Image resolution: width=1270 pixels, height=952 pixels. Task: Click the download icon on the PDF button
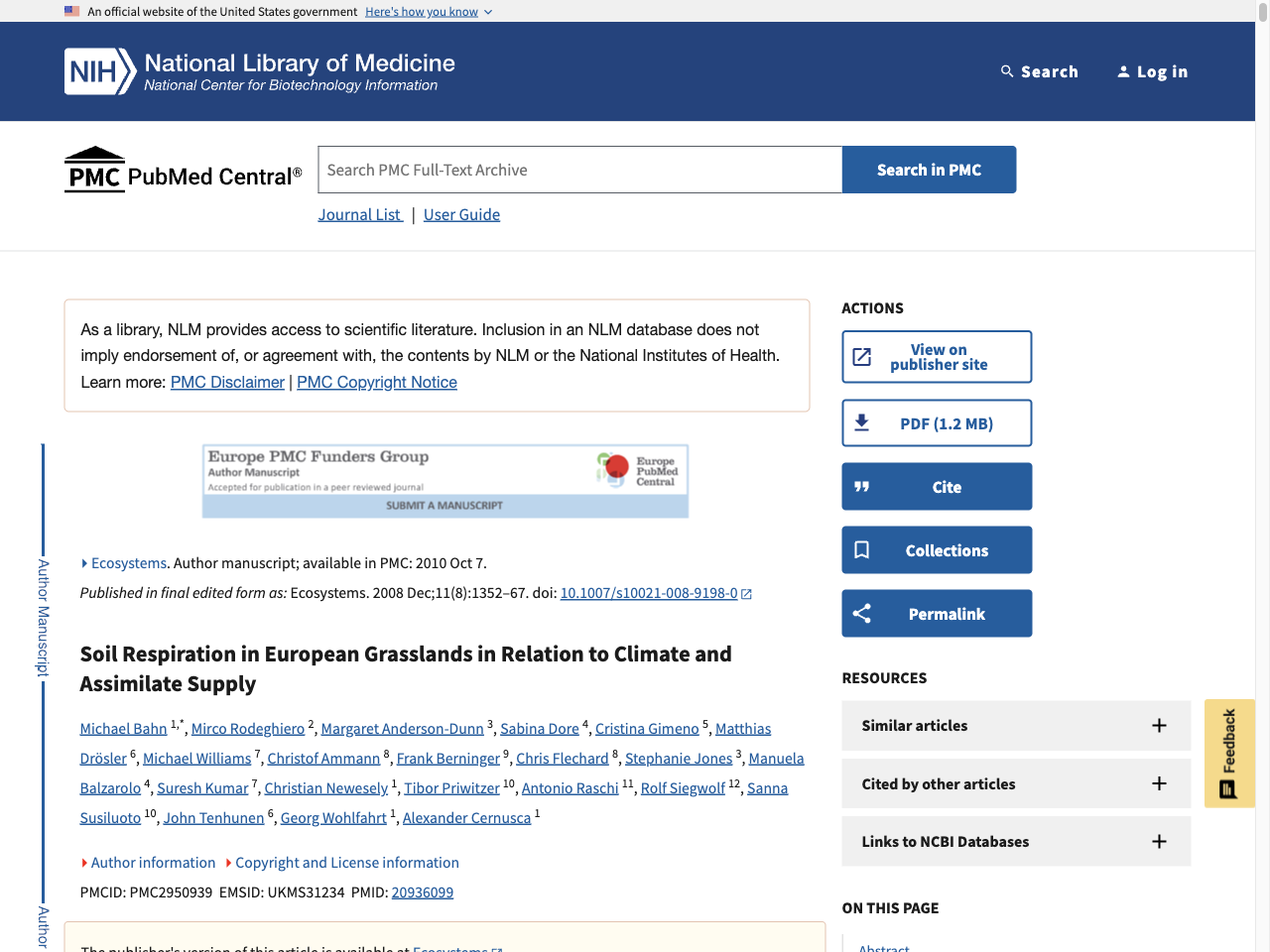[862, 423]
